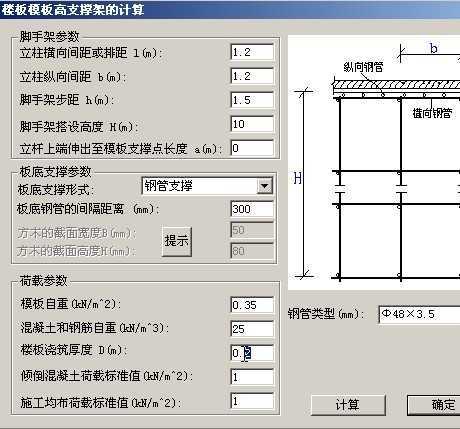Image resolution: width=460 pixels, height=429 pixels.
Task: Open the 板底支撑形式 dropdown arrow
Action: pyautogui.click(x=265, y=186)
